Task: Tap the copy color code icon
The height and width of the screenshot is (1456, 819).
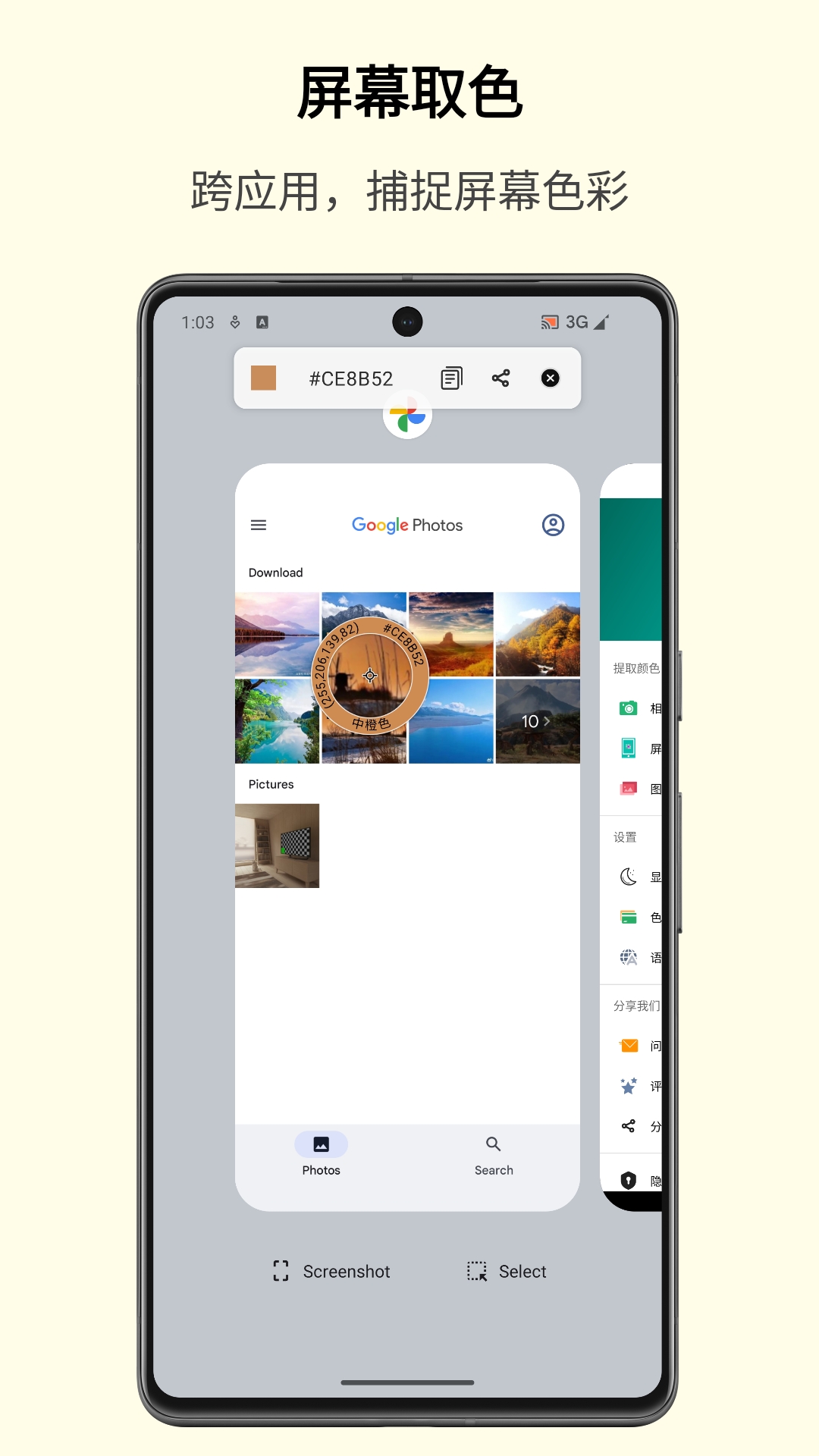Action: (x=451, y=378)
